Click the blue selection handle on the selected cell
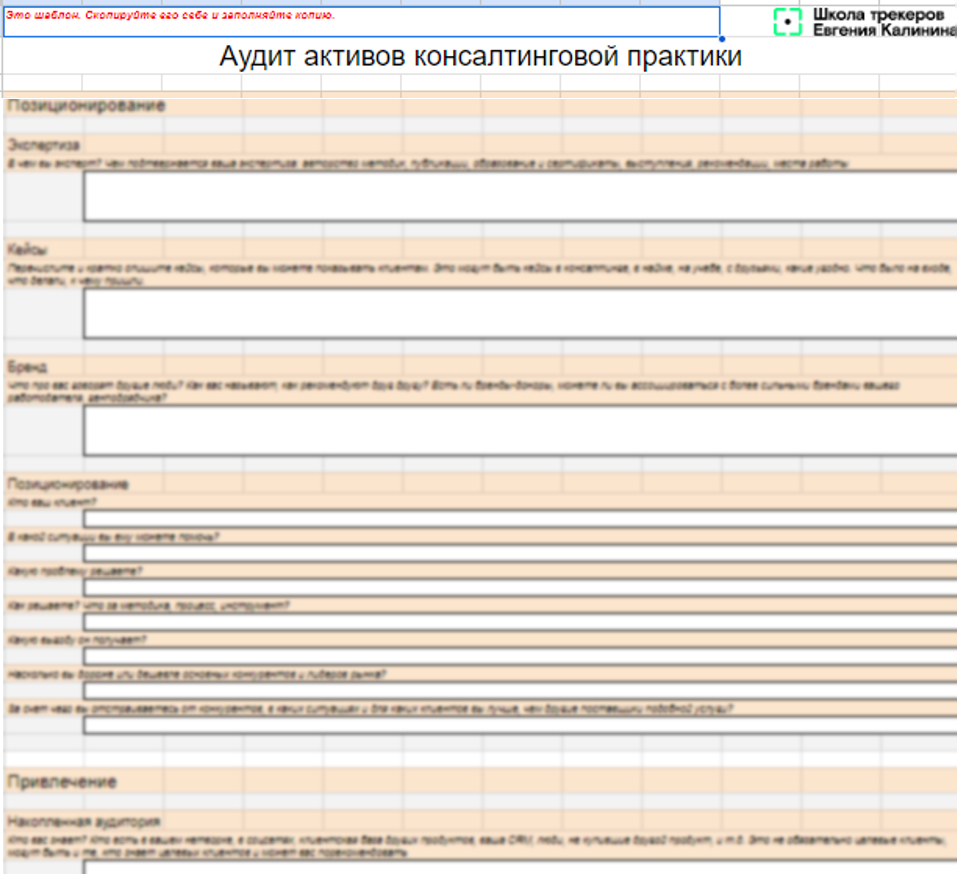 pos(721,39)
